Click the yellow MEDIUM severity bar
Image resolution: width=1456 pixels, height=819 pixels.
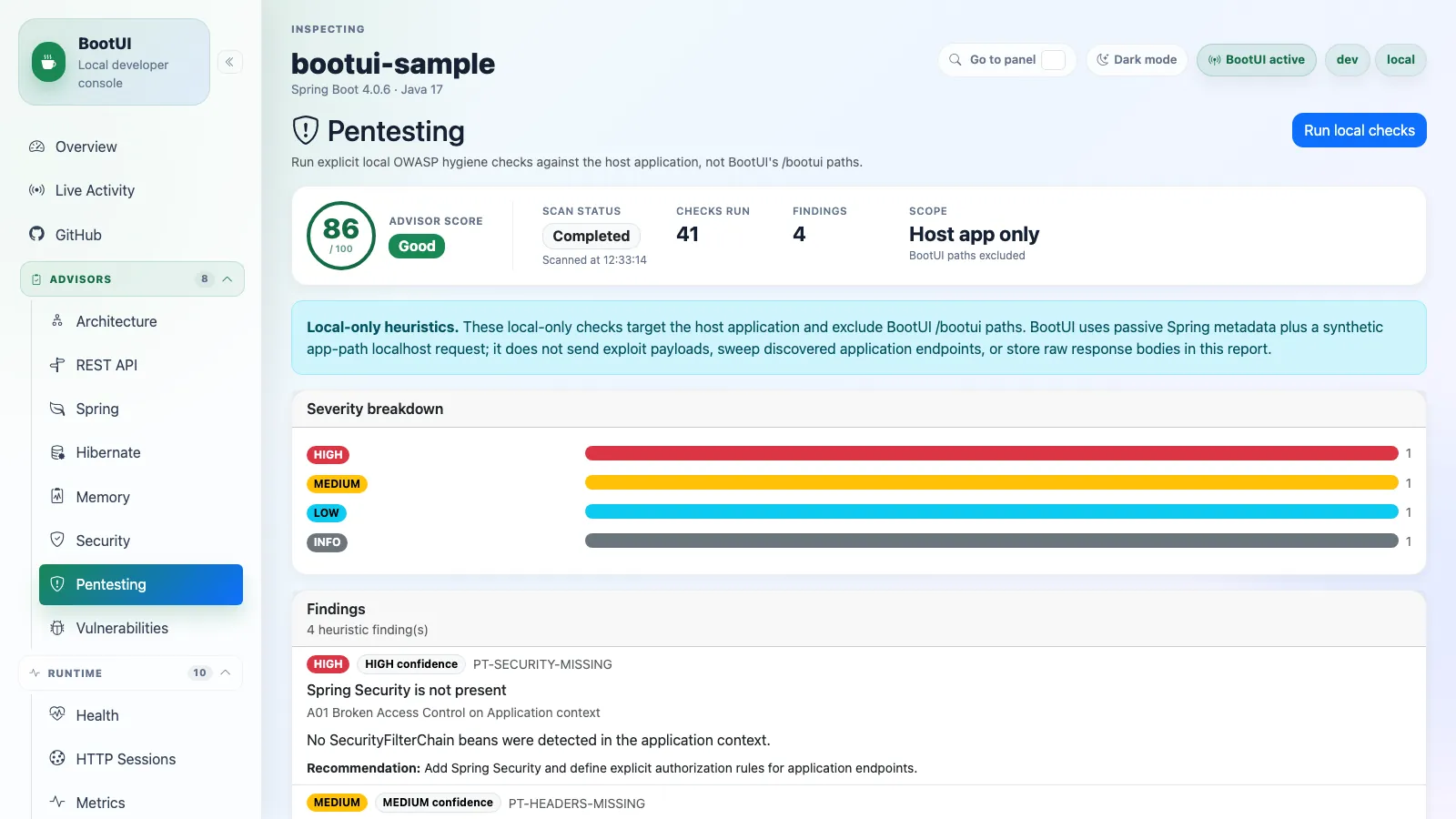[x=992, y=482]
